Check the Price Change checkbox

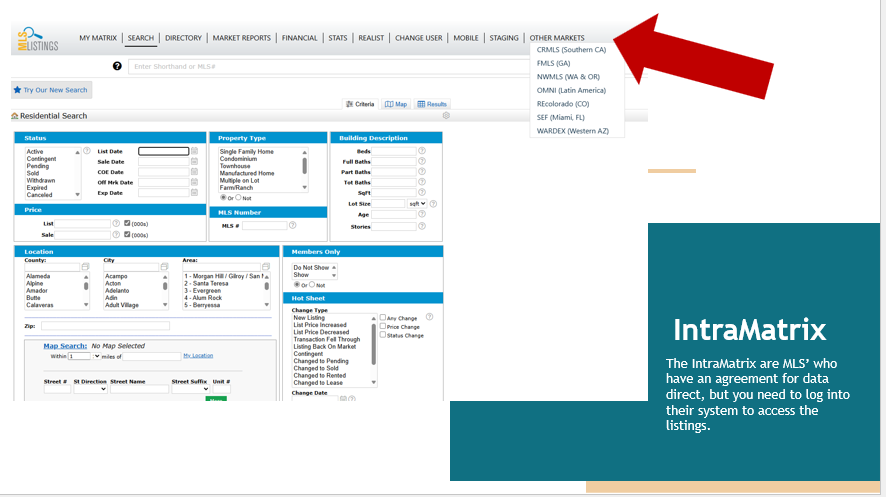(383, 326)
